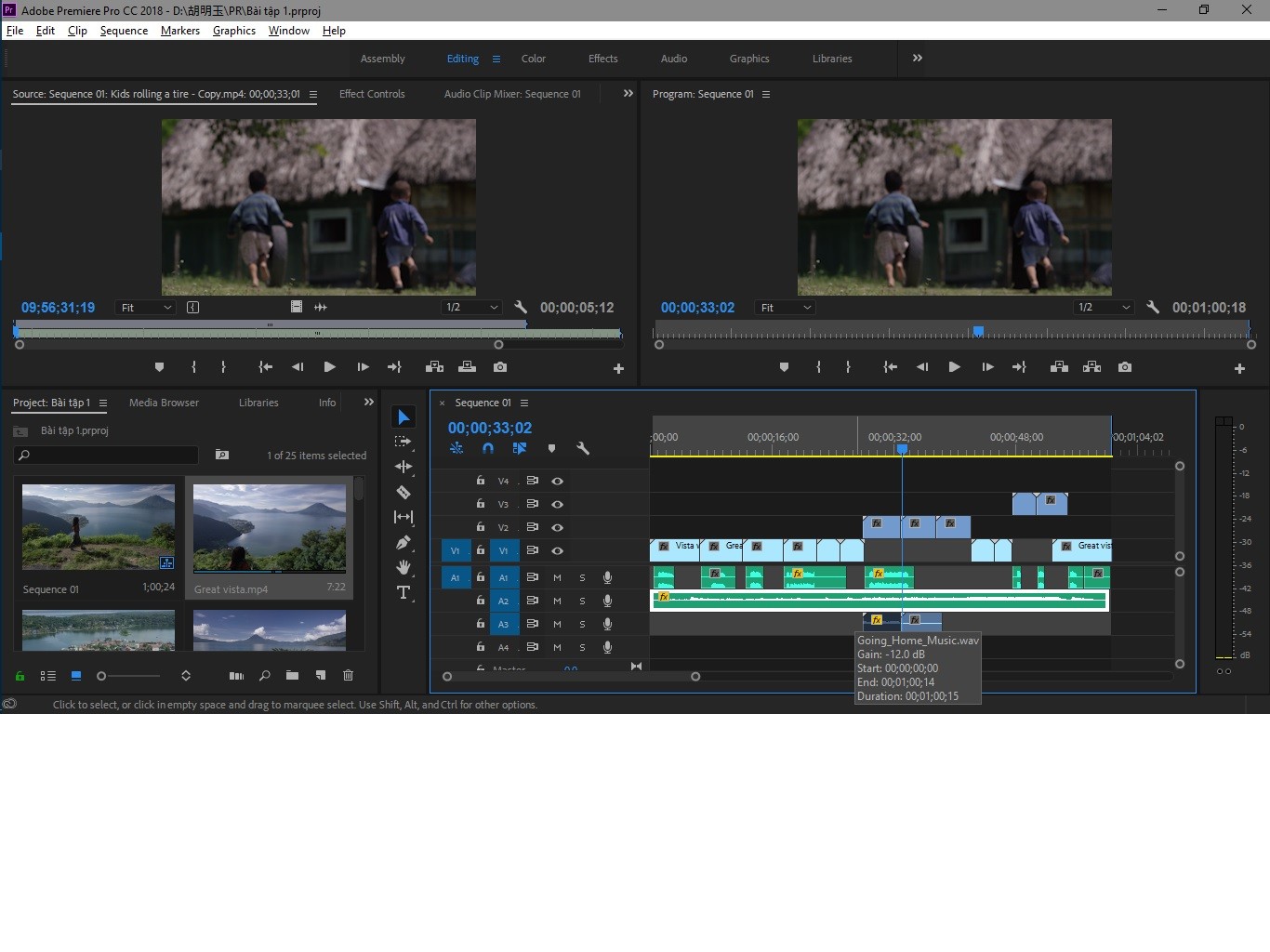The image size is (1270, 952).
Task: Open the Sequence menu
Action: tap(124, 31)
